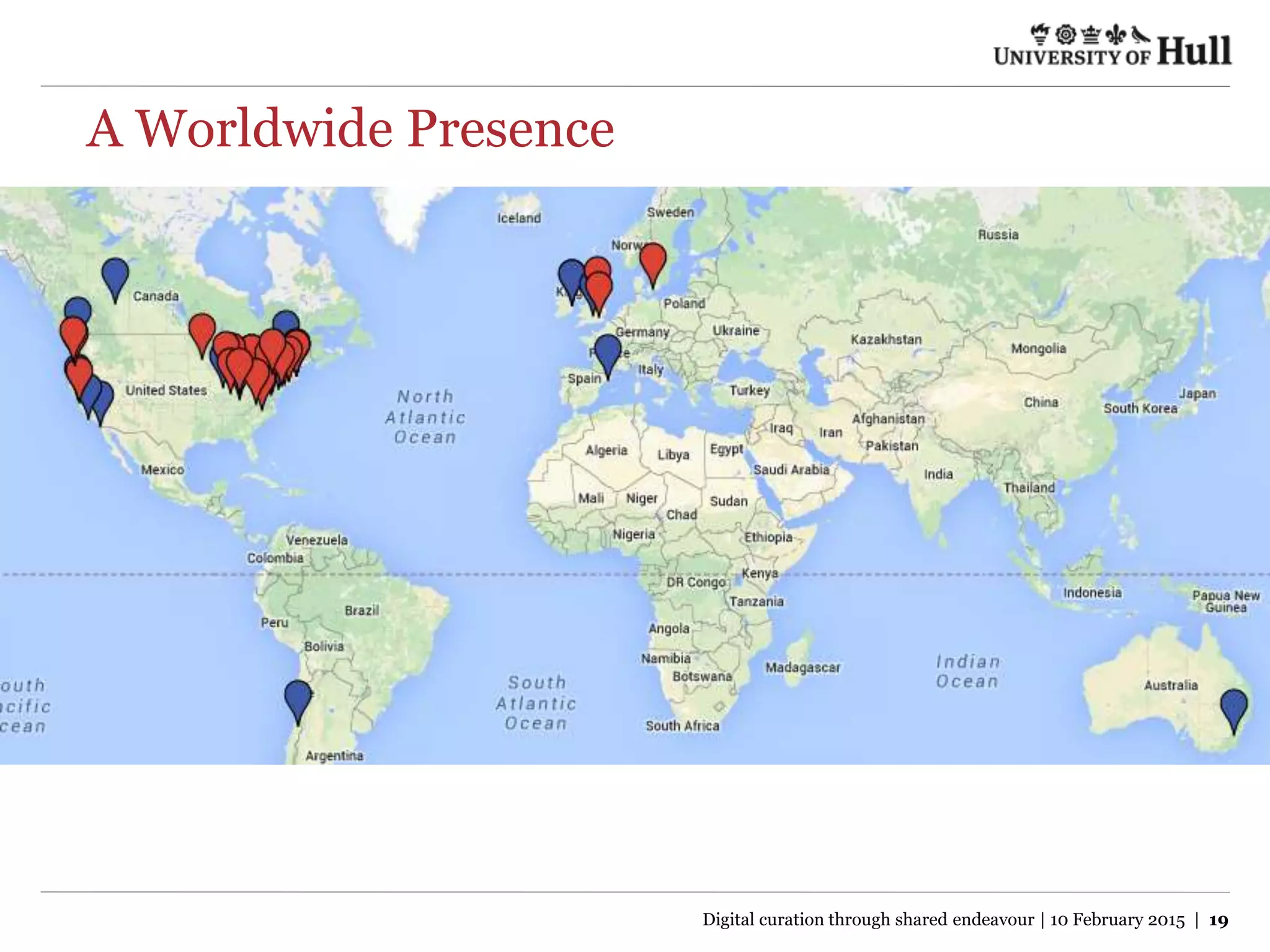Viewport: 1270px width, 952px height.
Task: Click the 'A Worldwide Presence' title
Action: tap(350, 128)
